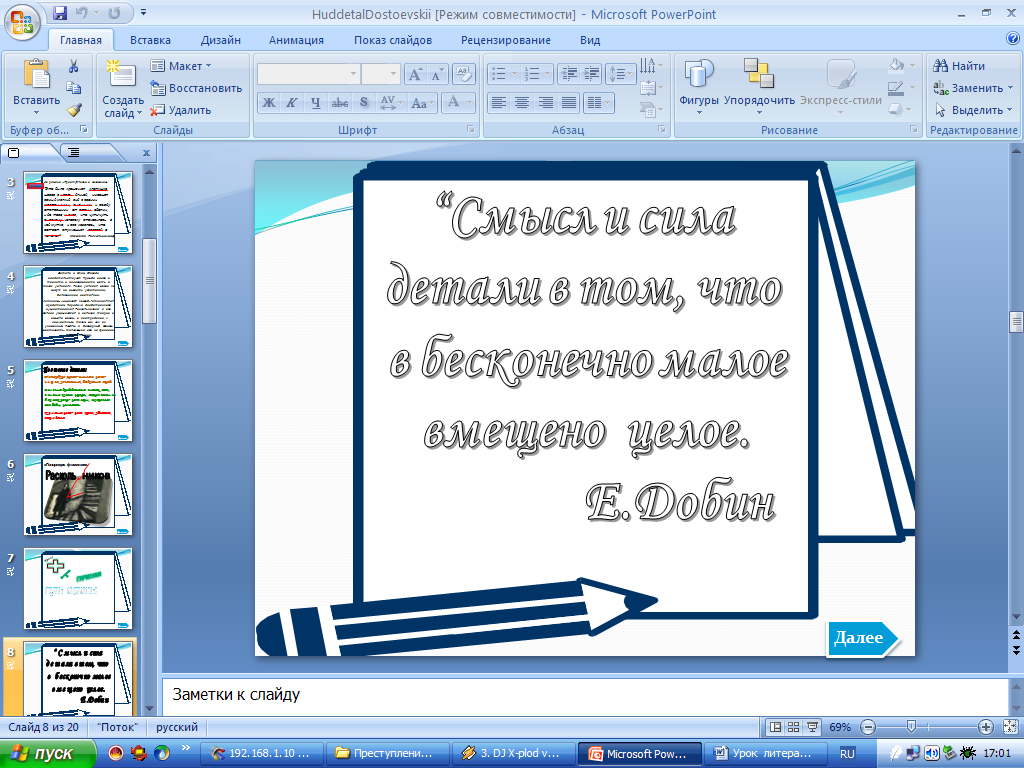Open the Вставка ribbon tab

150,40
